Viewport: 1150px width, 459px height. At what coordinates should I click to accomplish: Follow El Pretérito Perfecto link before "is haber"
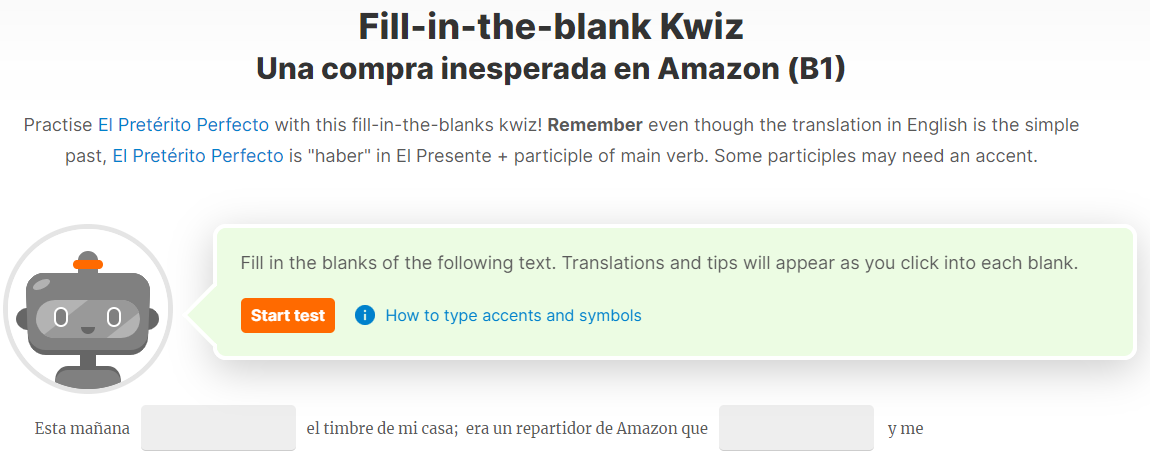[198, 156]
